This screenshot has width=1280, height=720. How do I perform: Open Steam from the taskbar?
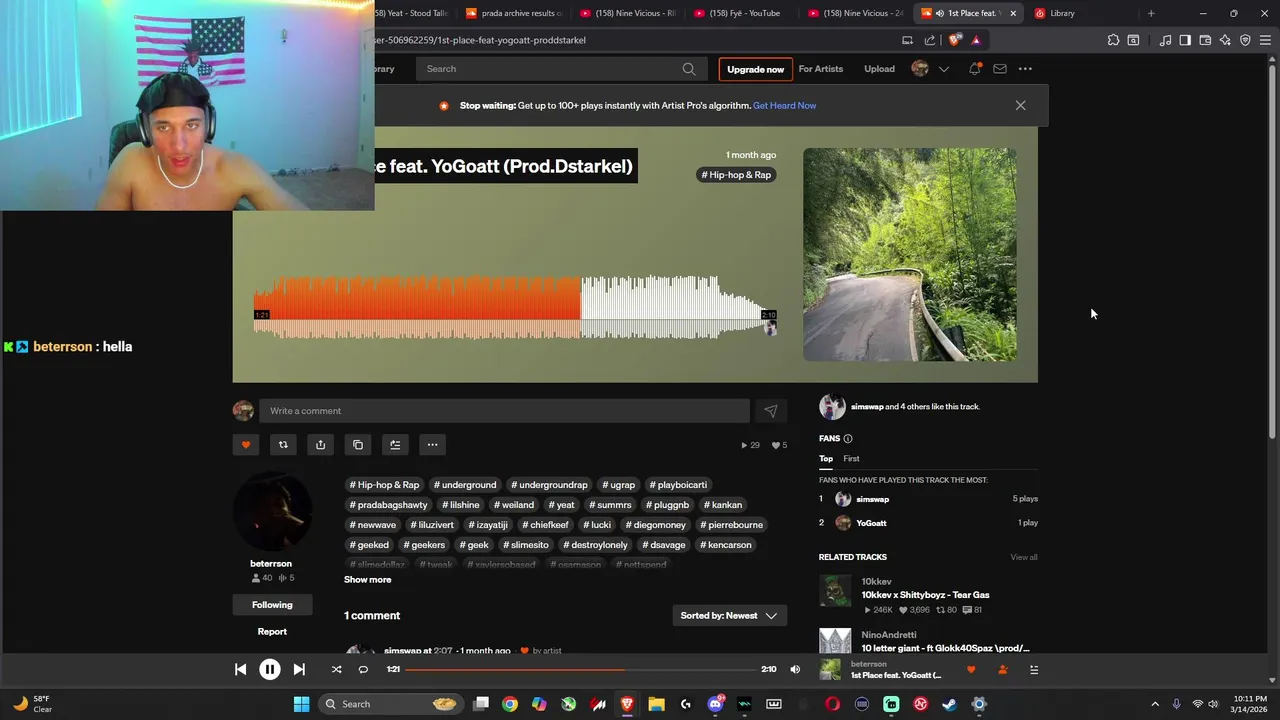[x=949, y=704]
